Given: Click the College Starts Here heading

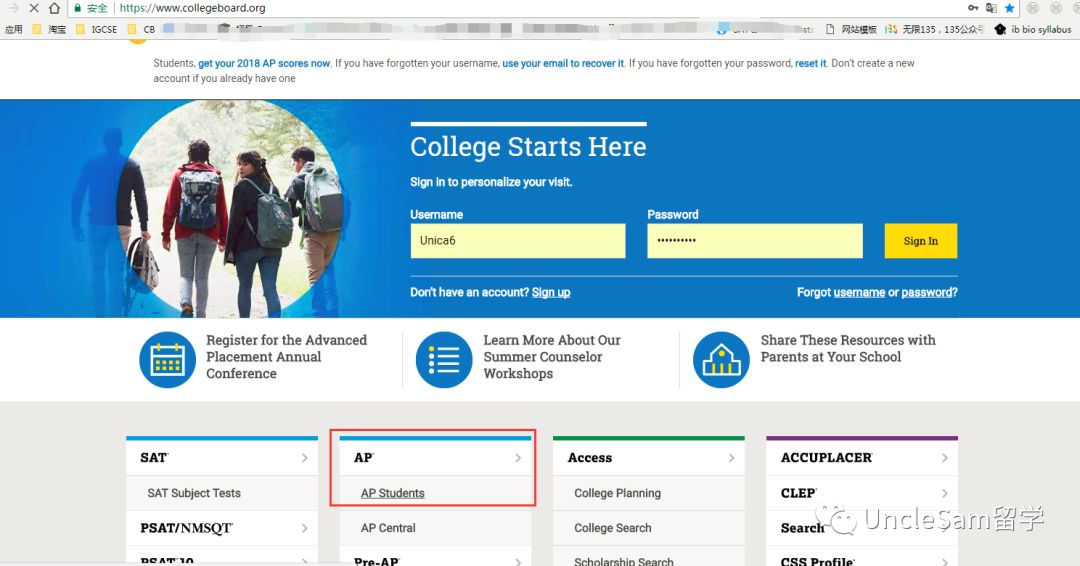Looking at the screenshot, I should click(528, 147).
